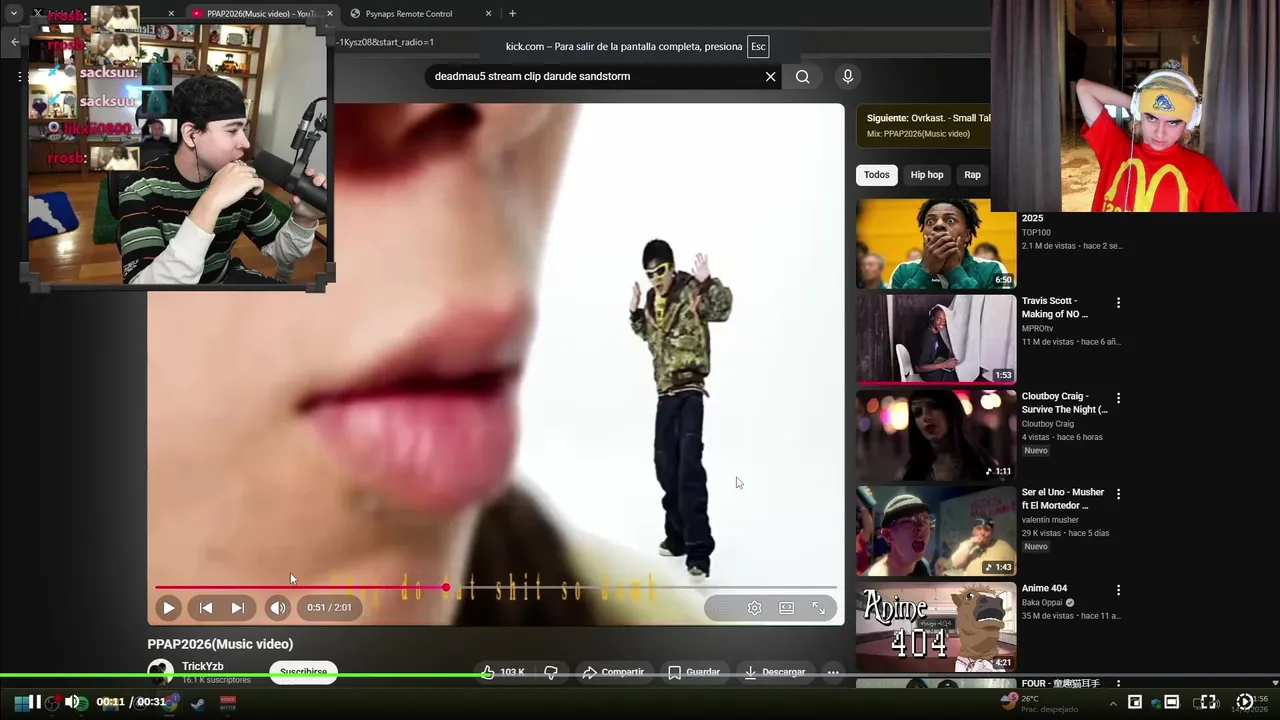Play the PPAP2026 YouTube video

(168, 608)
